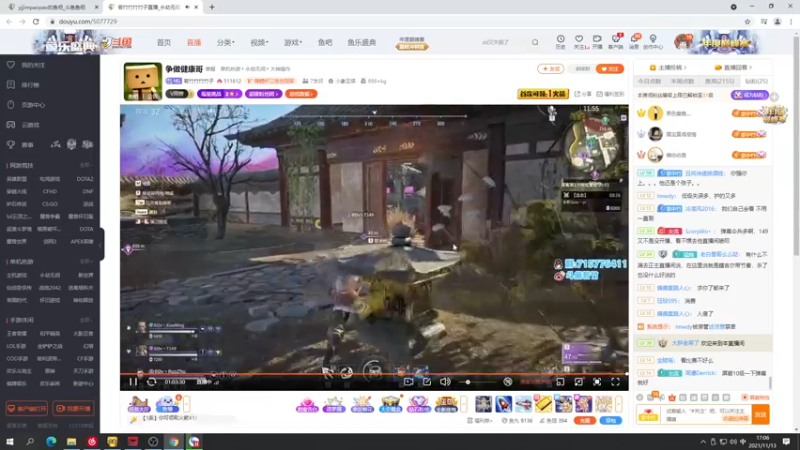Viewport: 800px width, 450px height.
Task: Click the airplane gift thumbnail
Action: coord(523,404)
